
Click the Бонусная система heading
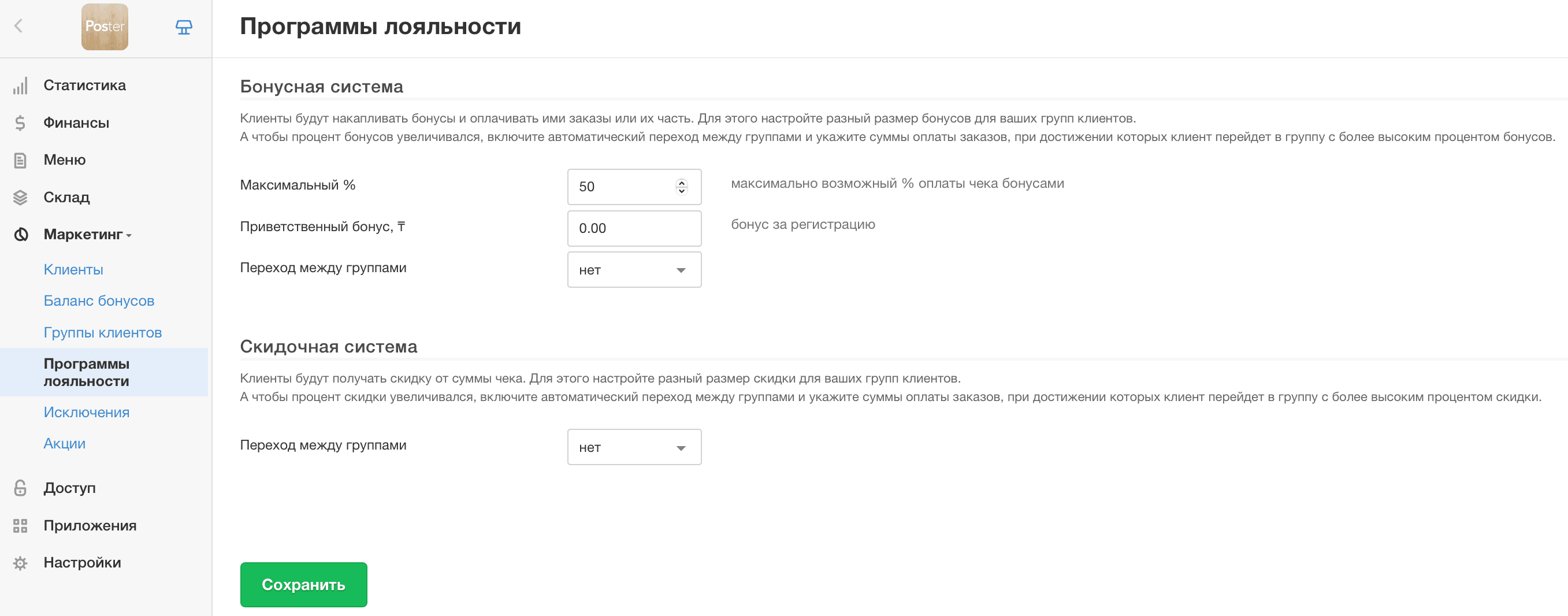click(321, 87)
